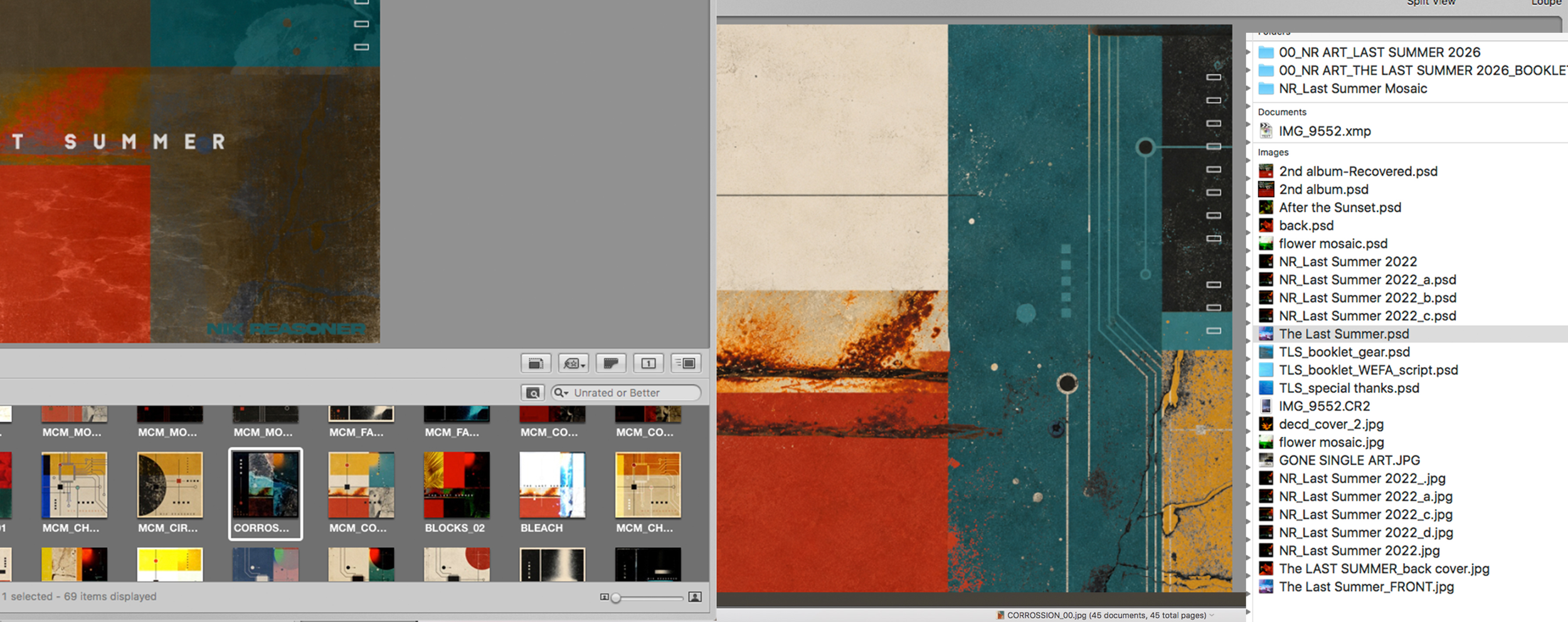Click the flower mosaic.jpg file icon

pyautogui.click(x=1266, y=442)
